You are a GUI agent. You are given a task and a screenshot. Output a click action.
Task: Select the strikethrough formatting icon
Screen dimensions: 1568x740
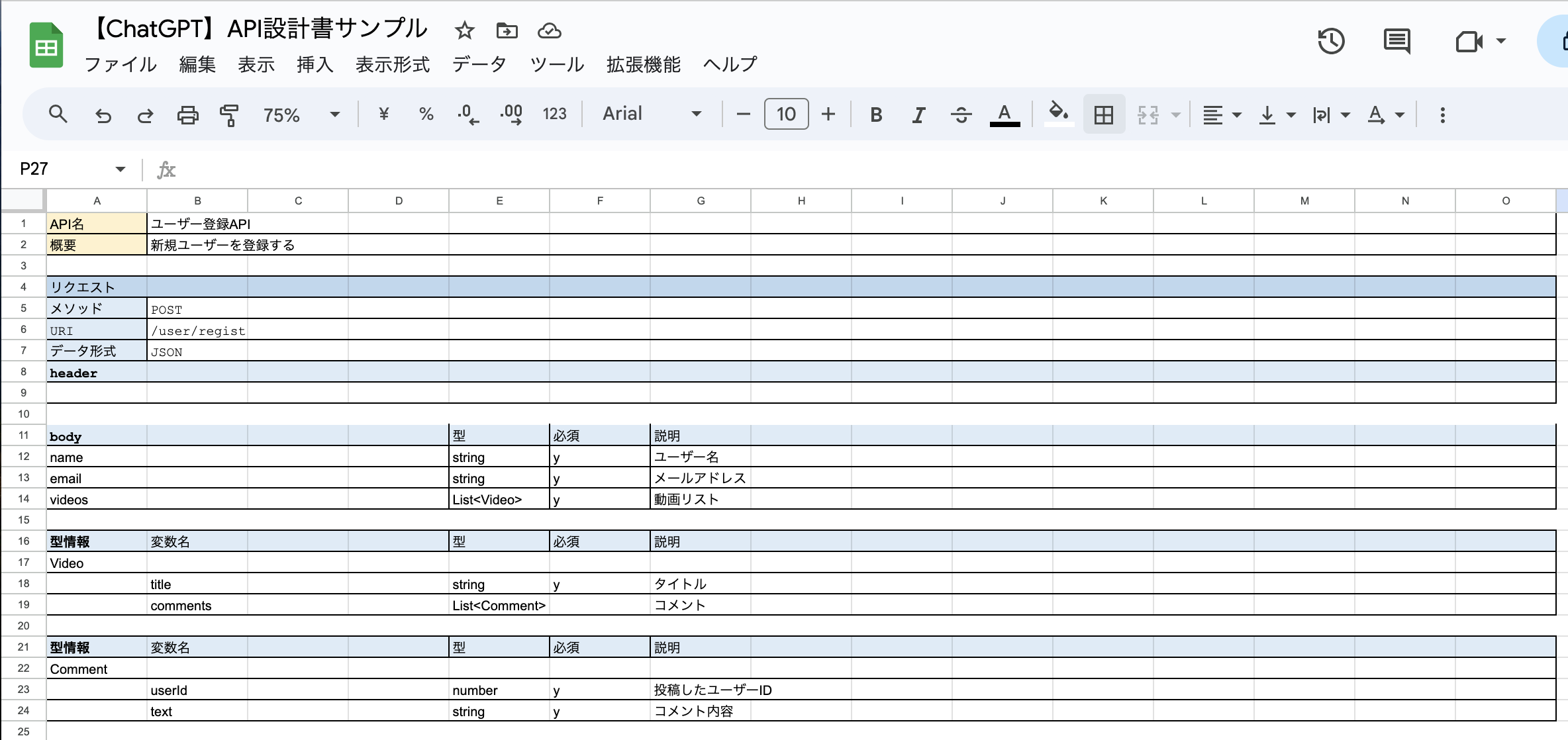click(x=961, y=114)
